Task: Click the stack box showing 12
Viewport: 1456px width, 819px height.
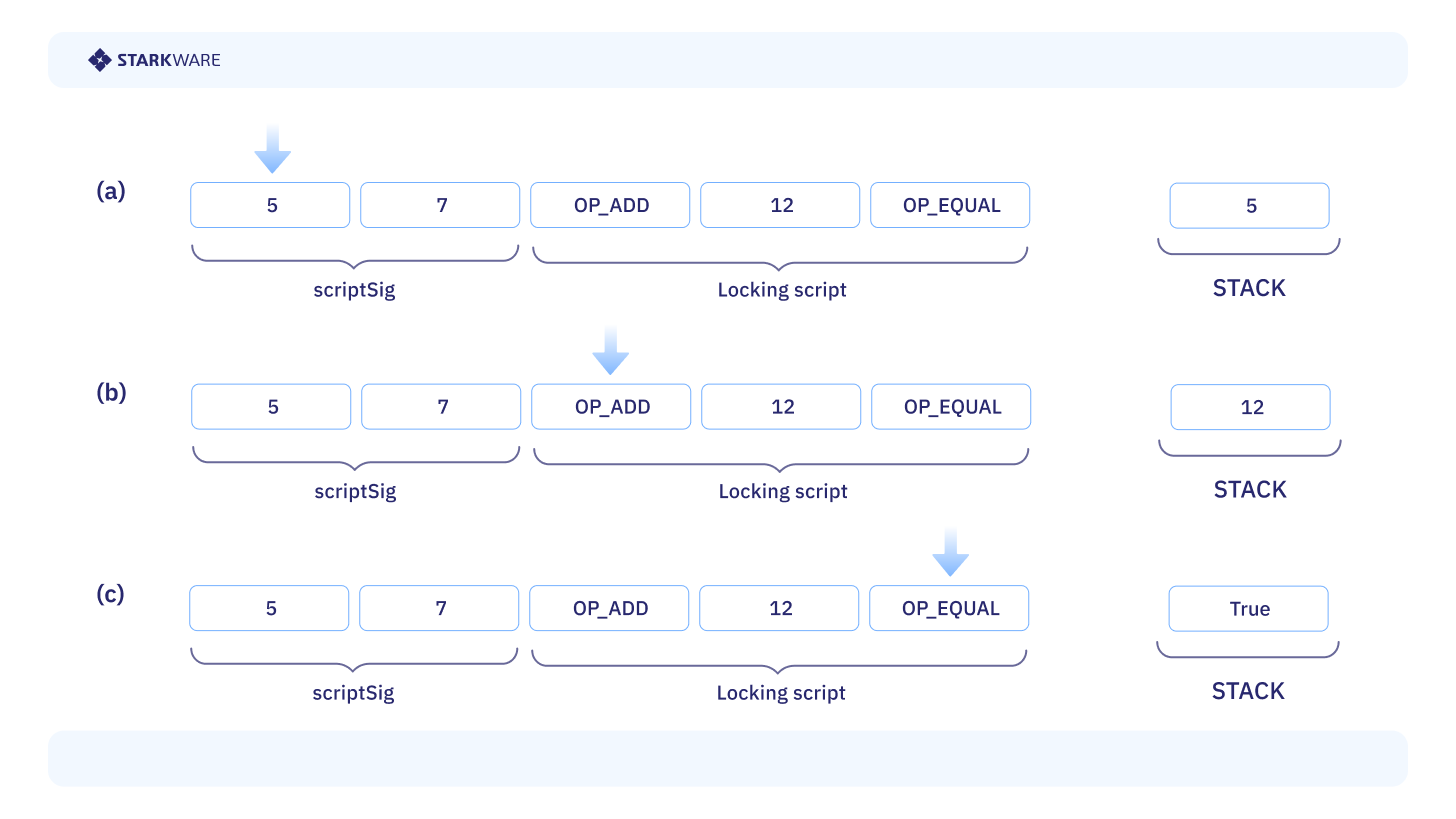Action: pos(1250,407)
